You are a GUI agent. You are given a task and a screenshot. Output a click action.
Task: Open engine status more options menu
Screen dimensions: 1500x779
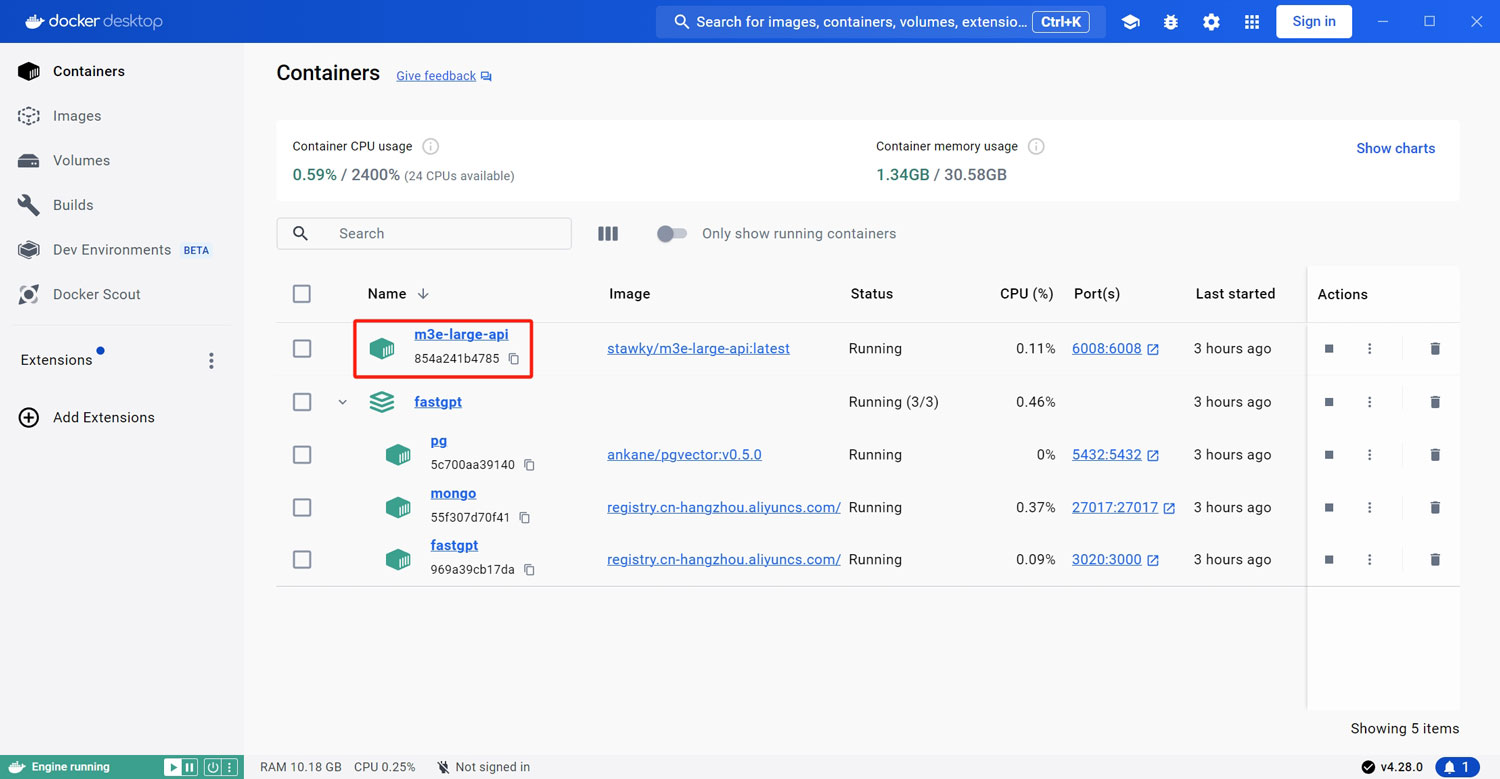click(x=230, y=767)
